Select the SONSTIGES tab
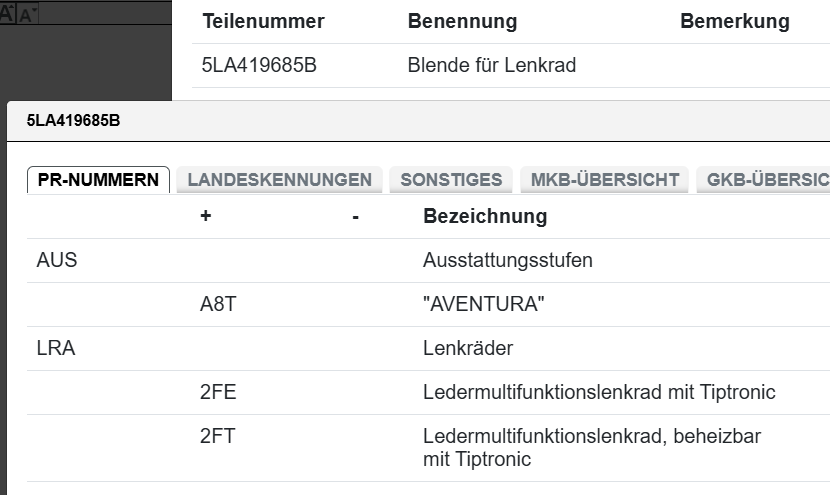 451,180
